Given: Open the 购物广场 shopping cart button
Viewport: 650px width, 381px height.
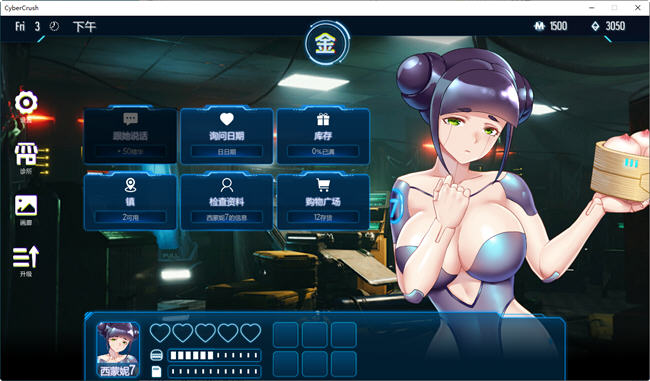Looking at the screenshot, I should [323, 201].
